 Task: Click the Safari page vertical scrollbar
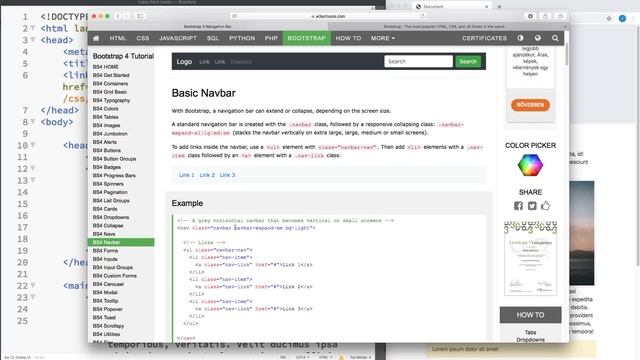pyautogui.click(x=567, y=55)
